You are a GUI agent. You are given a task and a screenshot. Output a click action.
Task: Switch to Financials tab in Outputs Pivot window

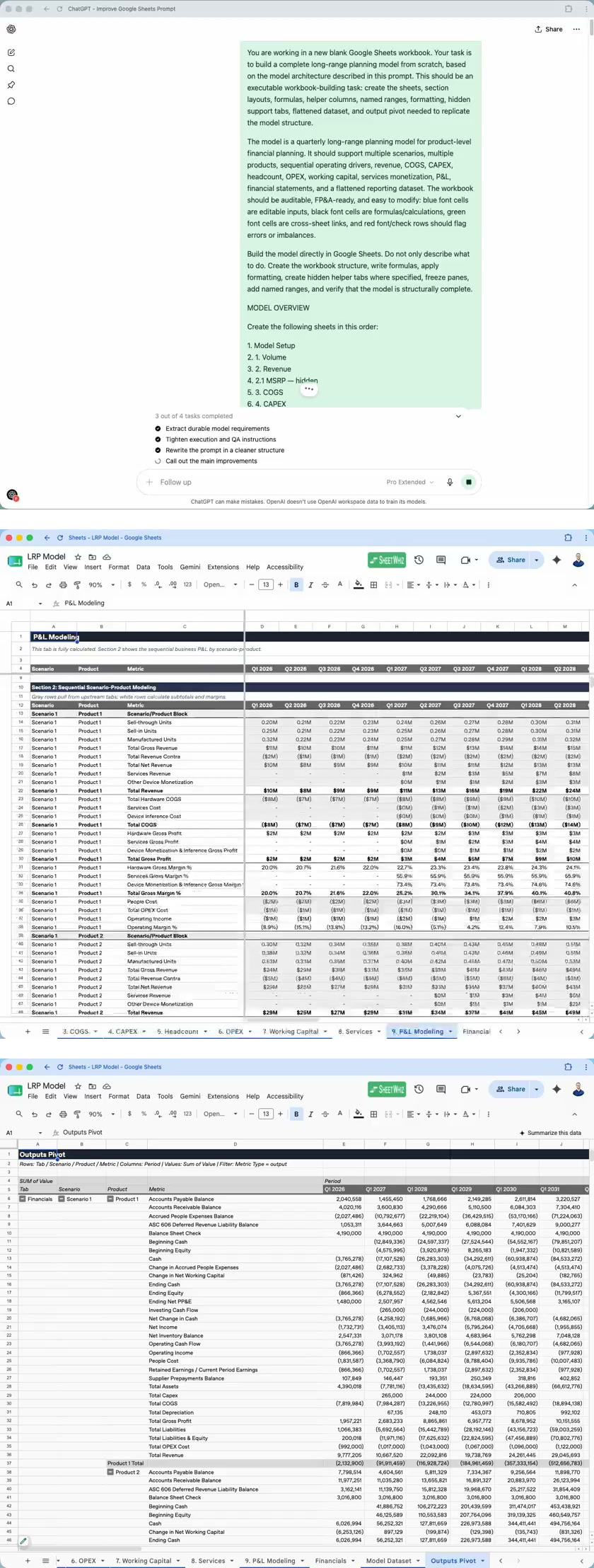click(330, 1560)
